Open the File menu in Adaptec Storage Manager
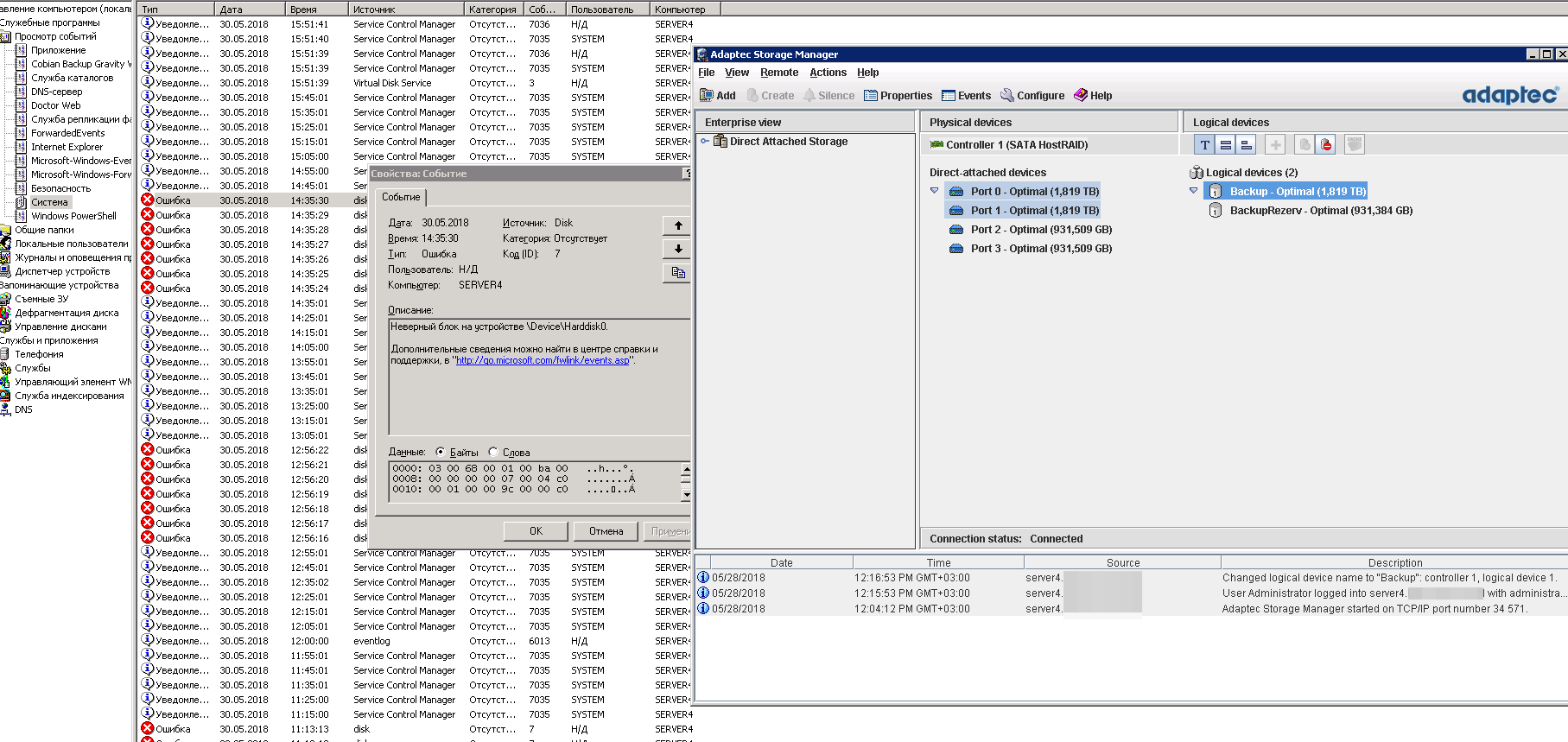This screenshot has width=1568, height=742. (x=707, y=73)
